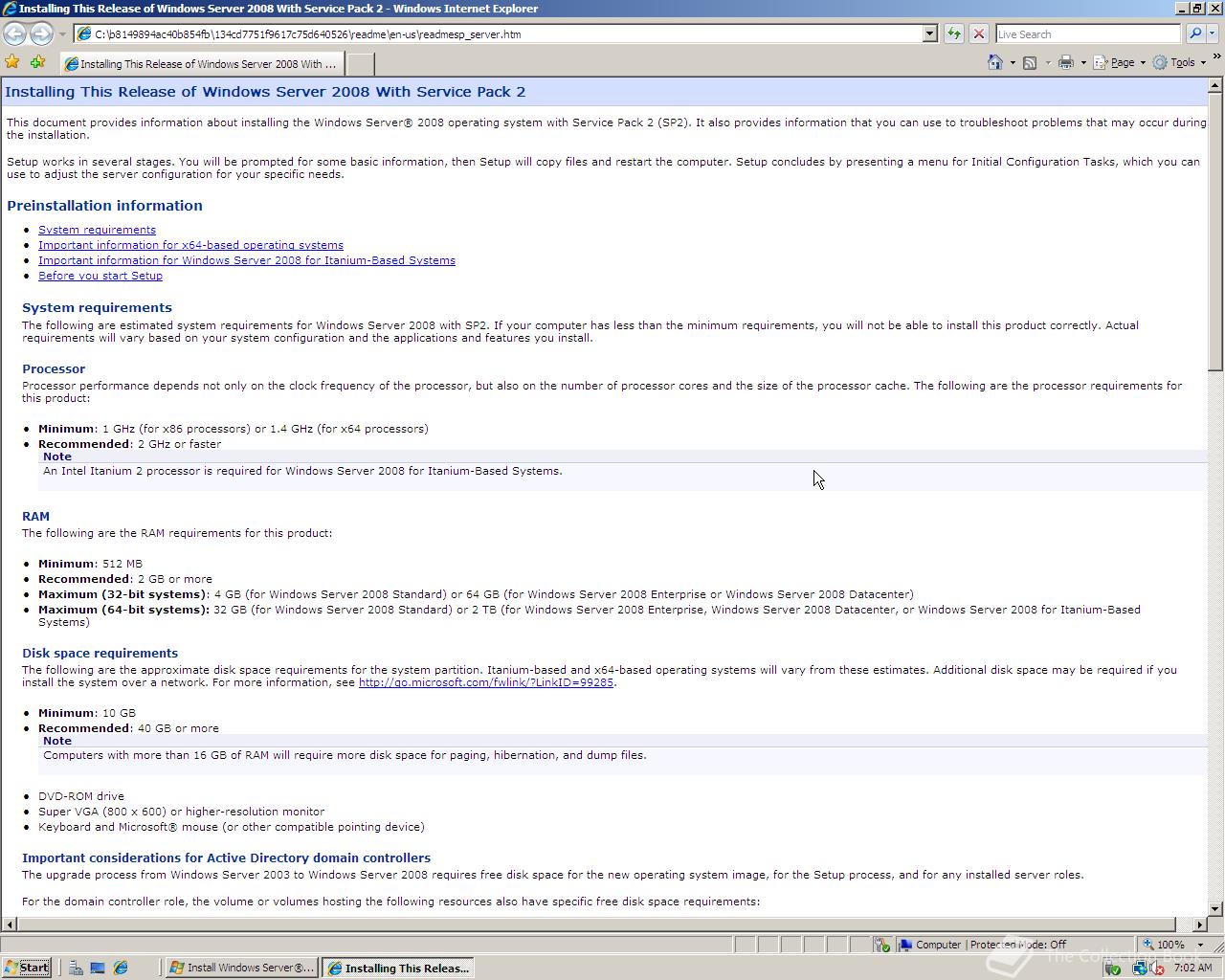The image size is (1225, 980).
Task: Click the vertical scrollbar down arrow
Action: pyautogui.click(x=1215, y=909)
